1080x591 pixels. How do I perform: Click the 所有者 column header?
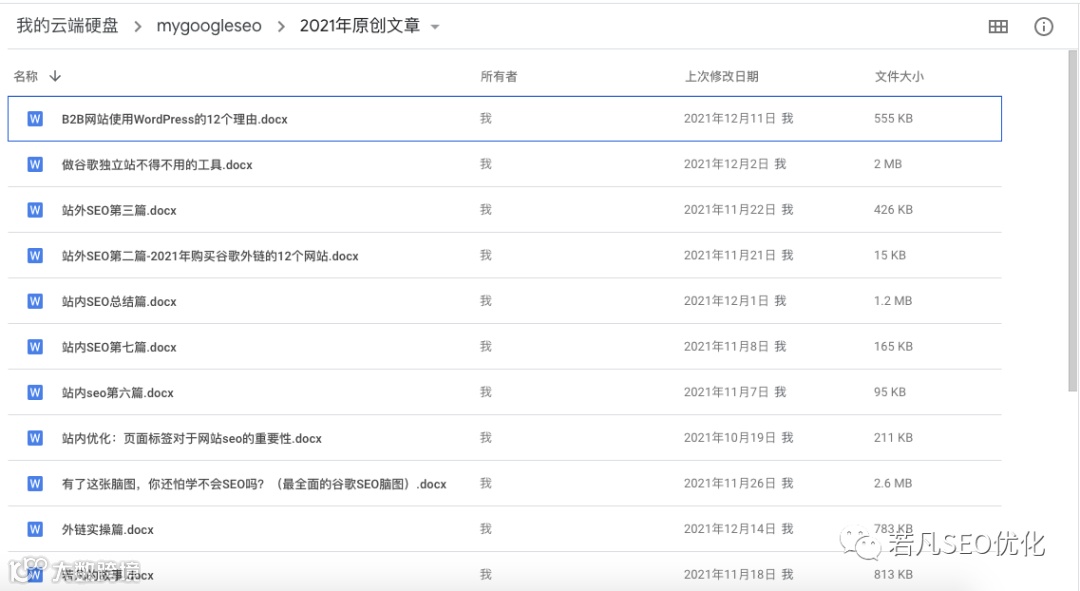click(x=499, y=76)
